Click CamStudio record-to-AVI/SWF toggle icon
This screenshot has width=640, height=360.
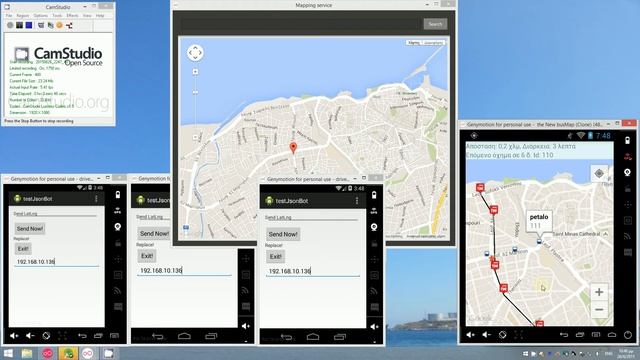(x=50, y=25)
